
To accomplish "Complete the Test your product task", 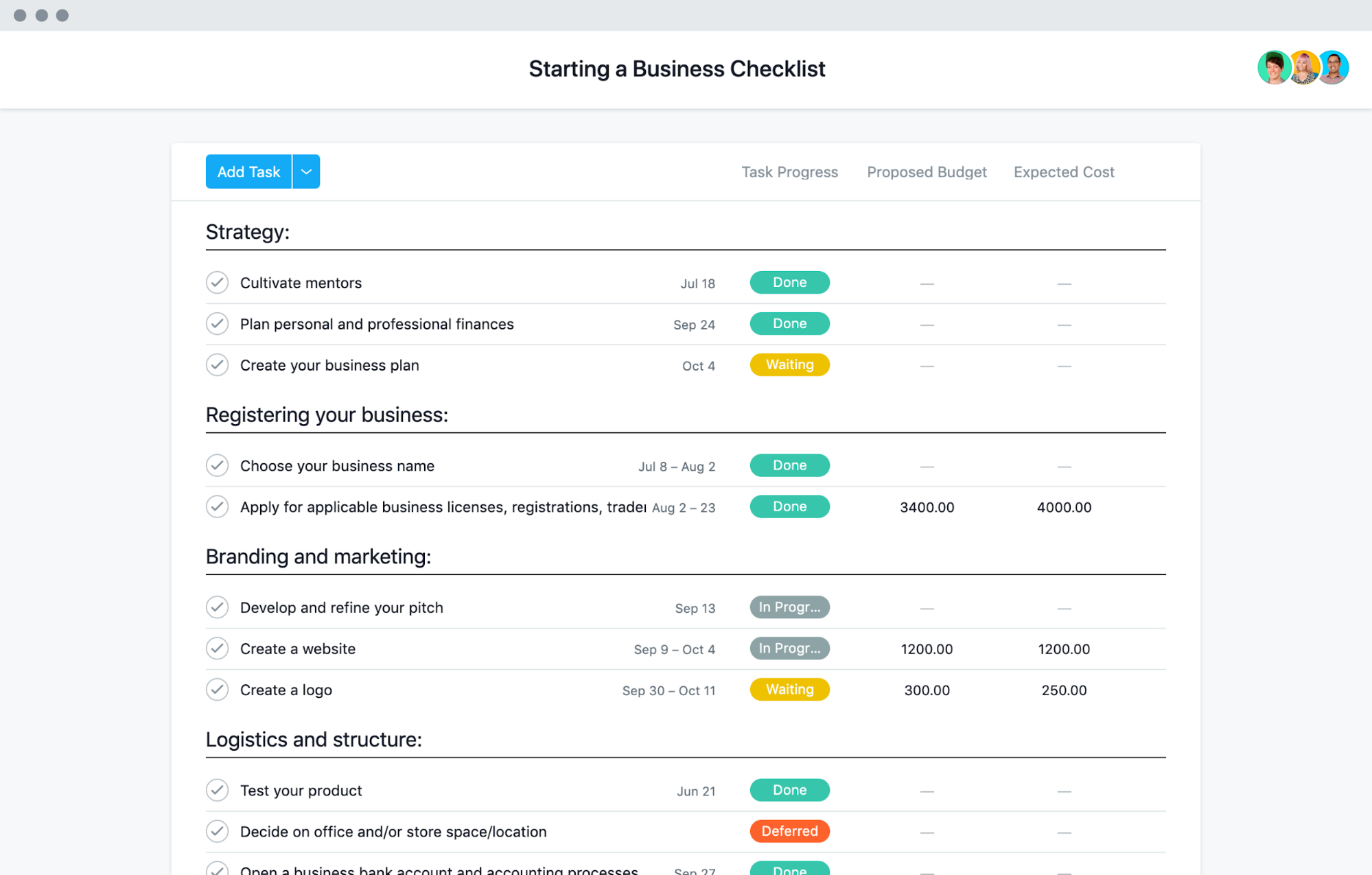I will pos(217,791).
